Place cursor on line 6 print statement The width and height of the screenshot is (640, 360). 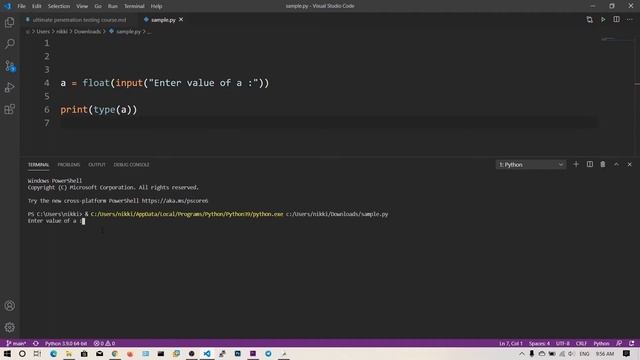98,109
